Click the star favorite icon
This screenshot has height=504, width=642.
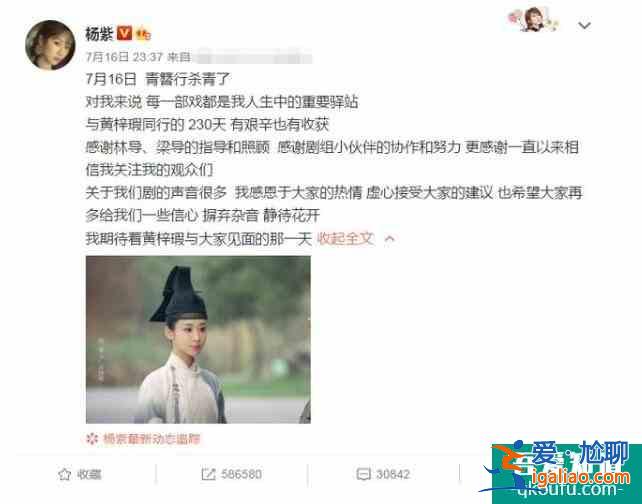pyautogui.click(x=65, y=475)
